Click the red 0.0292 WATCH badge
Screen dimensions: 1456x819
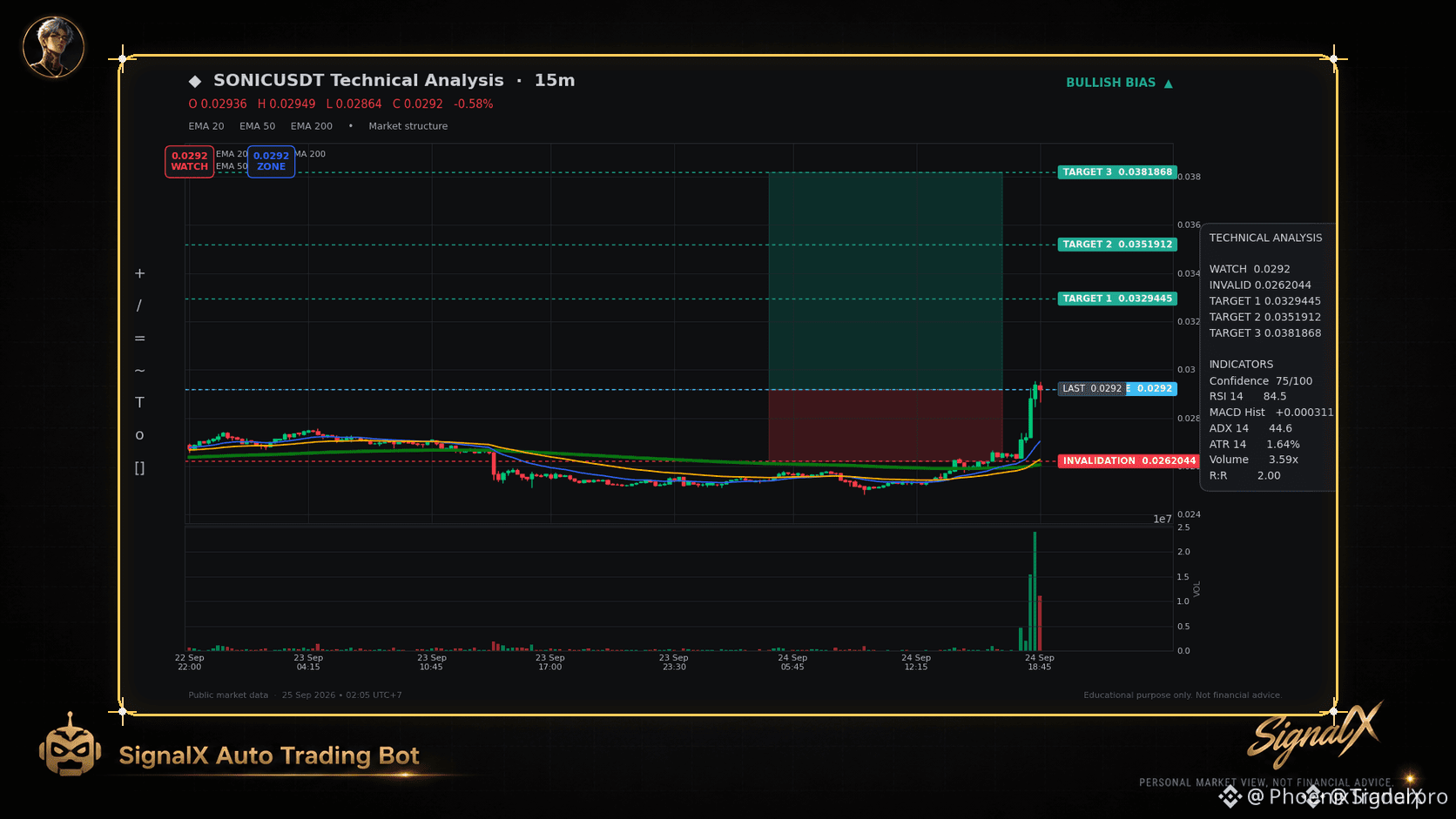[x=190, y=162]
